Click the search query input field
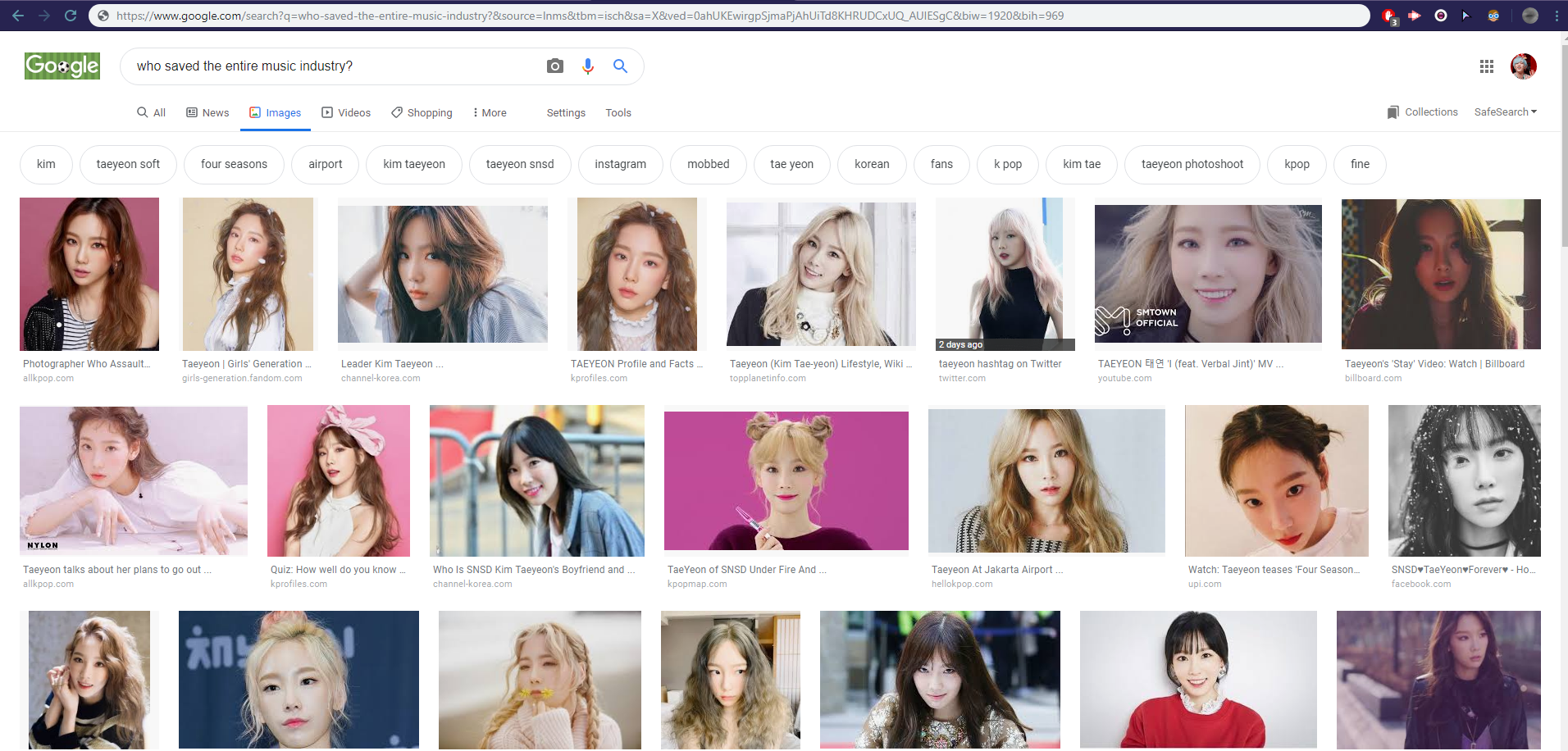Image resolution: width=1568 pixels, height=751 pixels. pos(332,66)
